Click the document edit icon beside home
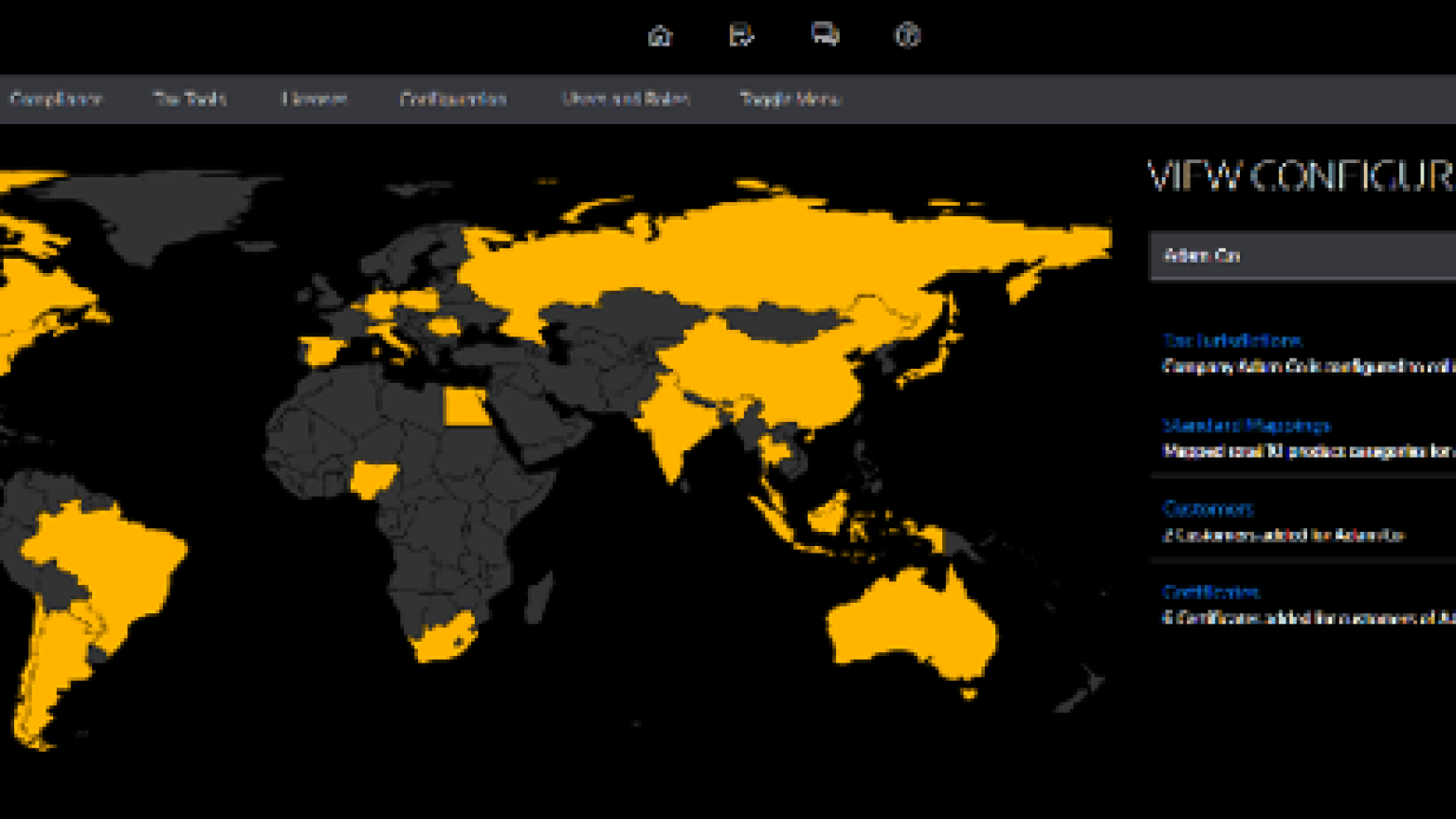The height and width of the screenshot is (819, 1456). point(741,36)
